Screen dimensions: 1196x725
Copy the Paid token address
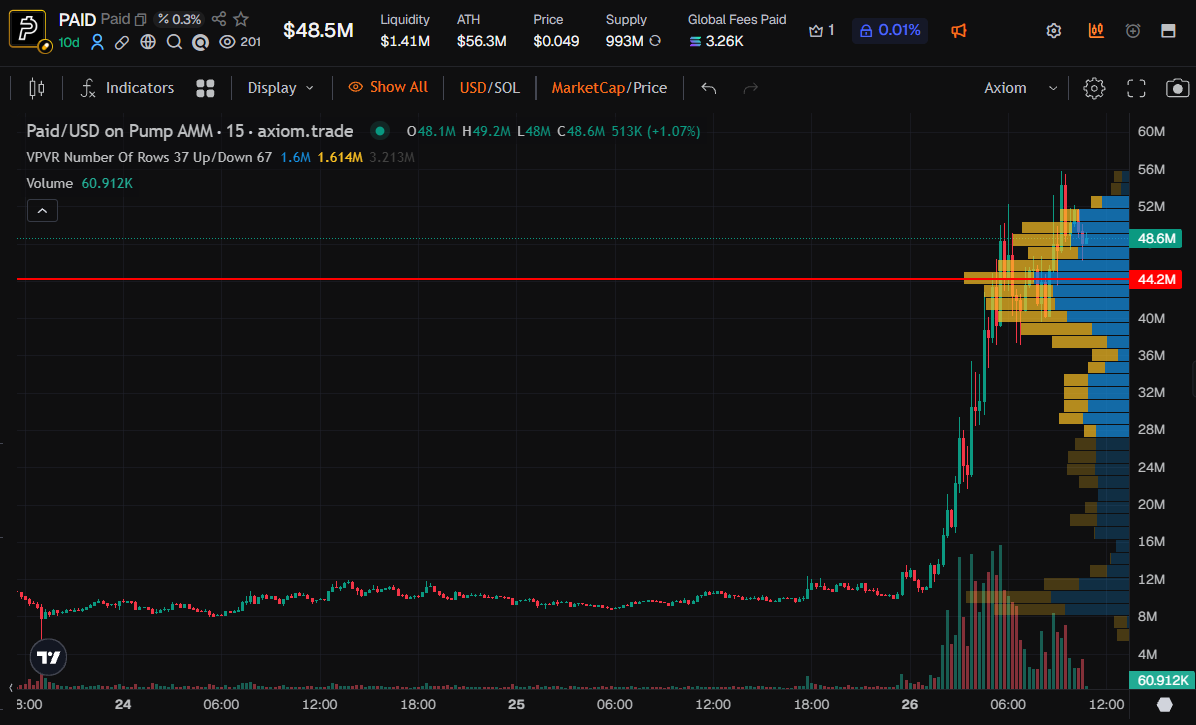click(x=141, y=20)
